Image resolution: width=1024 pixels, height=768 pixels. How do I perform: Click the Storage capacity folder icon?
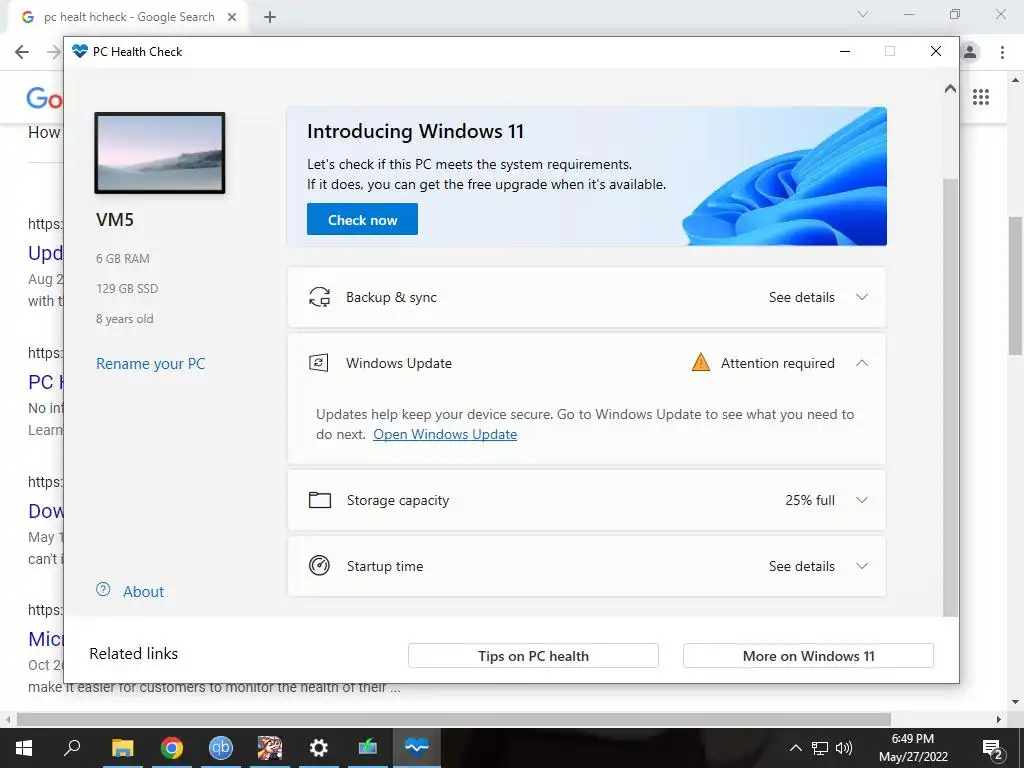point(319,500)
